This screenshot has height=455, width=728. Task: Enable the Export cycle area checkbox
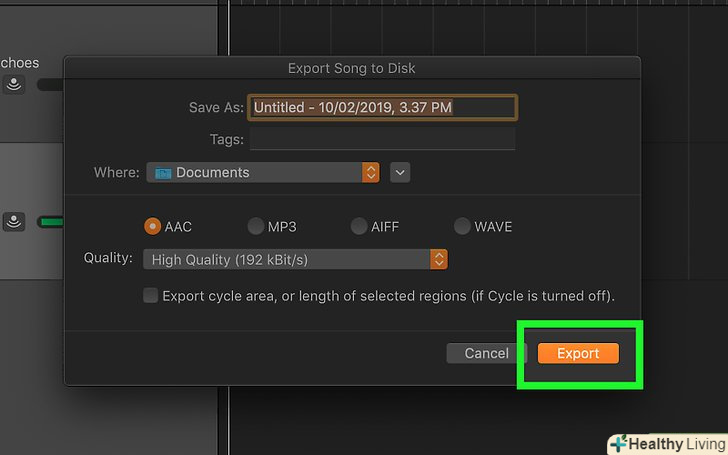151,296
